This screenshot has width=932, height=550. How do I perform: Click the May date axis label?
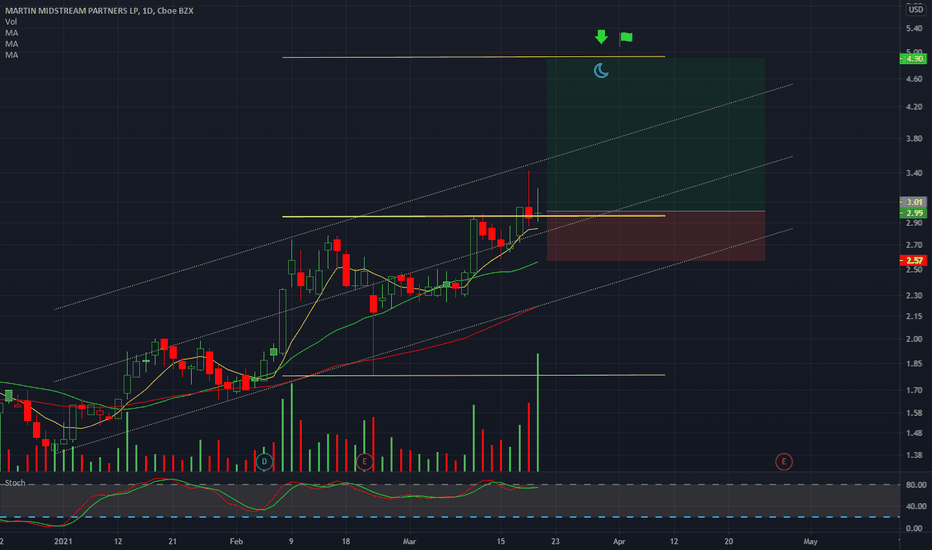[x=810, y=542]
